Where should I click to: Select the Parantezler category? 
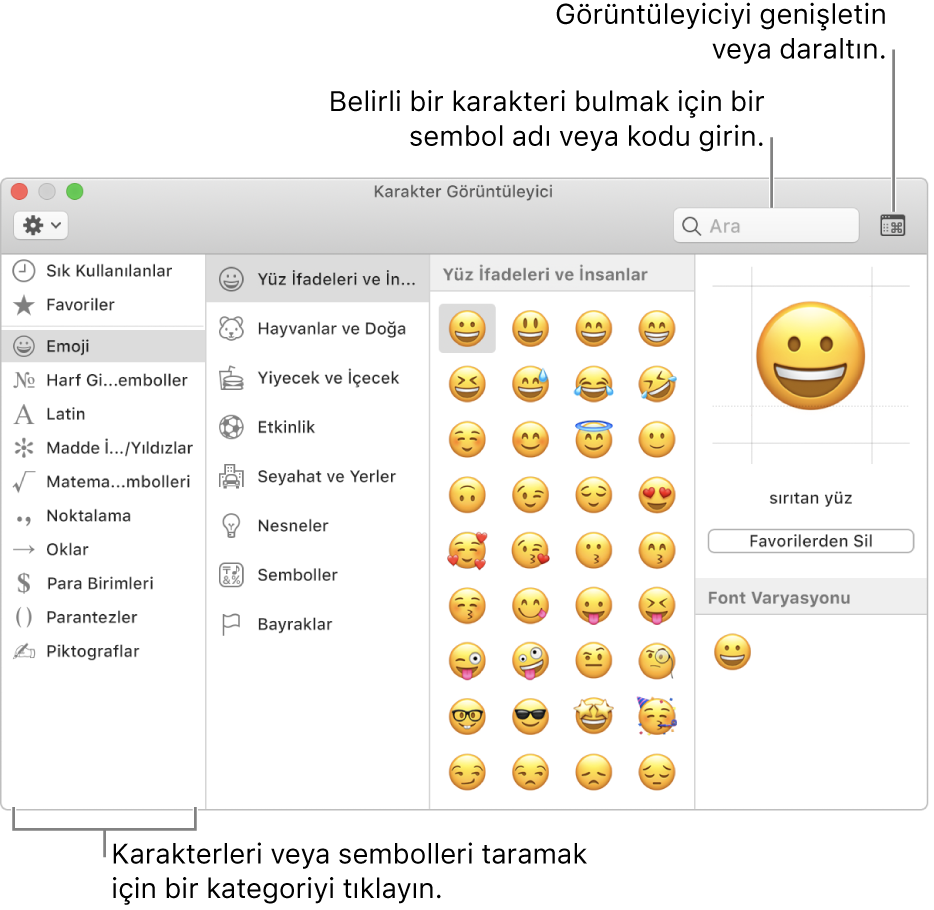click(x=103, y=618)
